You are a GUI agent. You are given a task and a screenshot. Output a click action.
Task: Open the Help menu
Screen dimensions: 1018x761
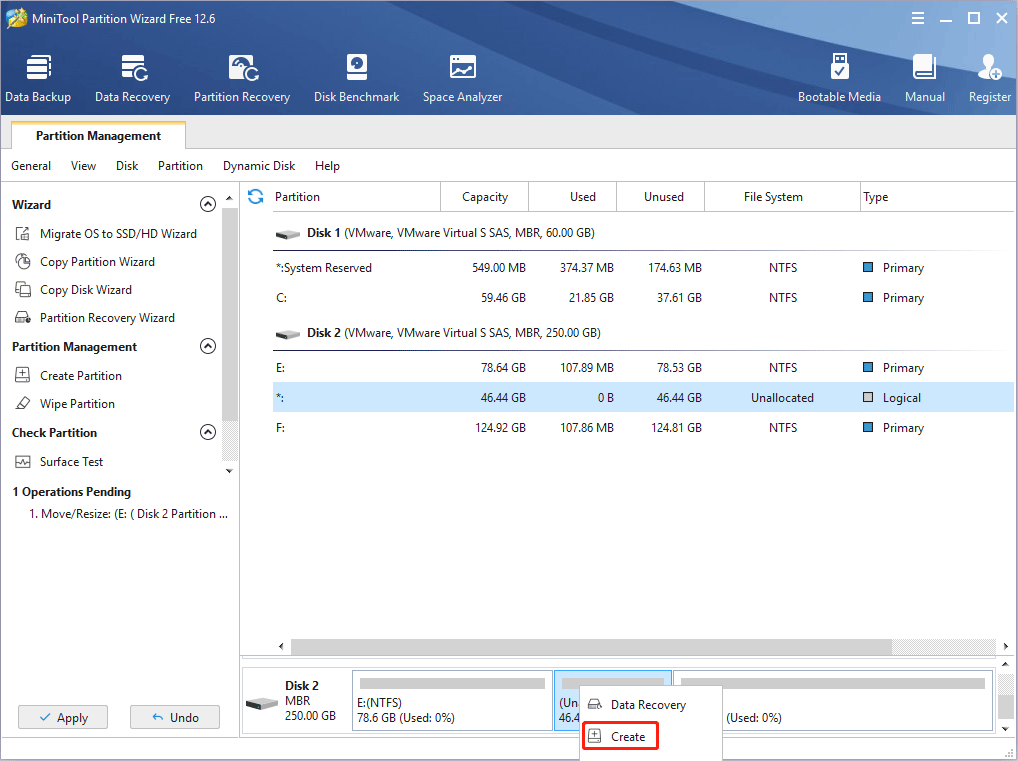pyautogui.click(x=327, y=166)
